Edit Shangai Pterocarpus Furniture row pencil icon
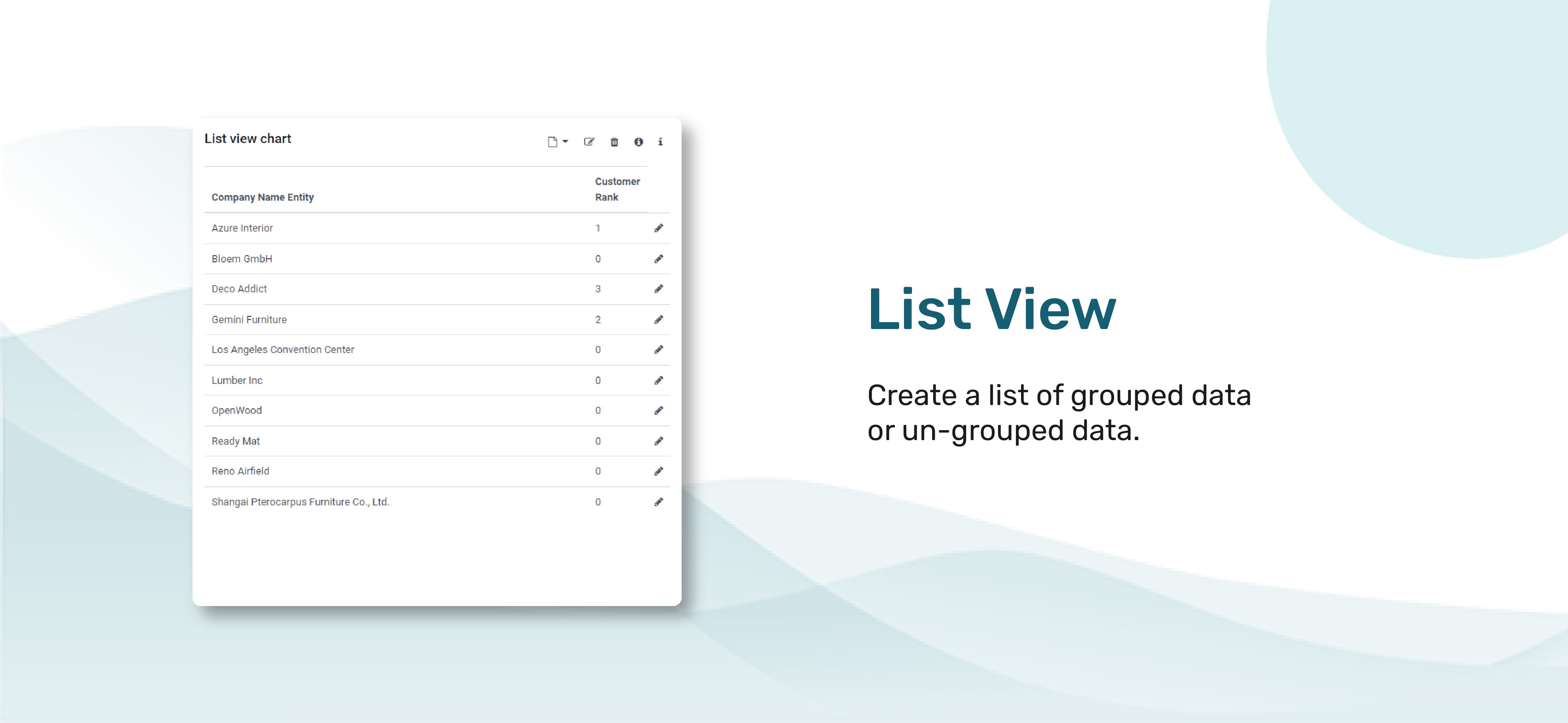1568x723 pixels. pos(658,502)
